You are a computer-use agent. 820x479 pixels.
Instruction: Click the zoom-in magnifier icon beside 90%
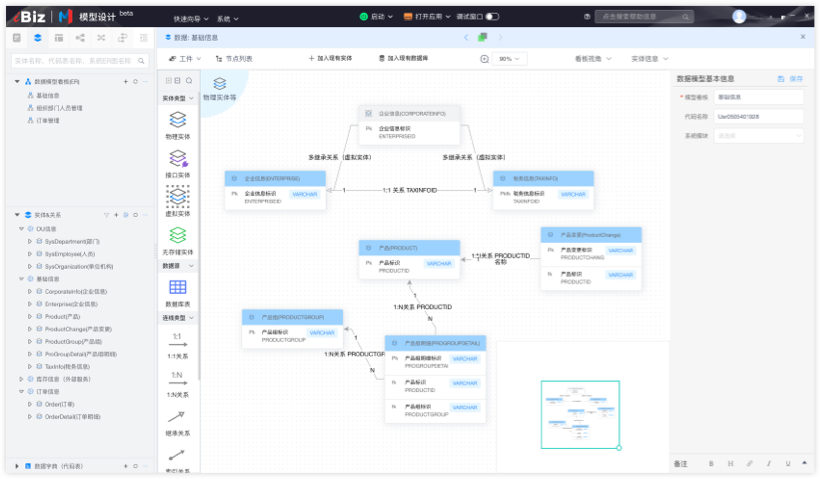[485, 59]
